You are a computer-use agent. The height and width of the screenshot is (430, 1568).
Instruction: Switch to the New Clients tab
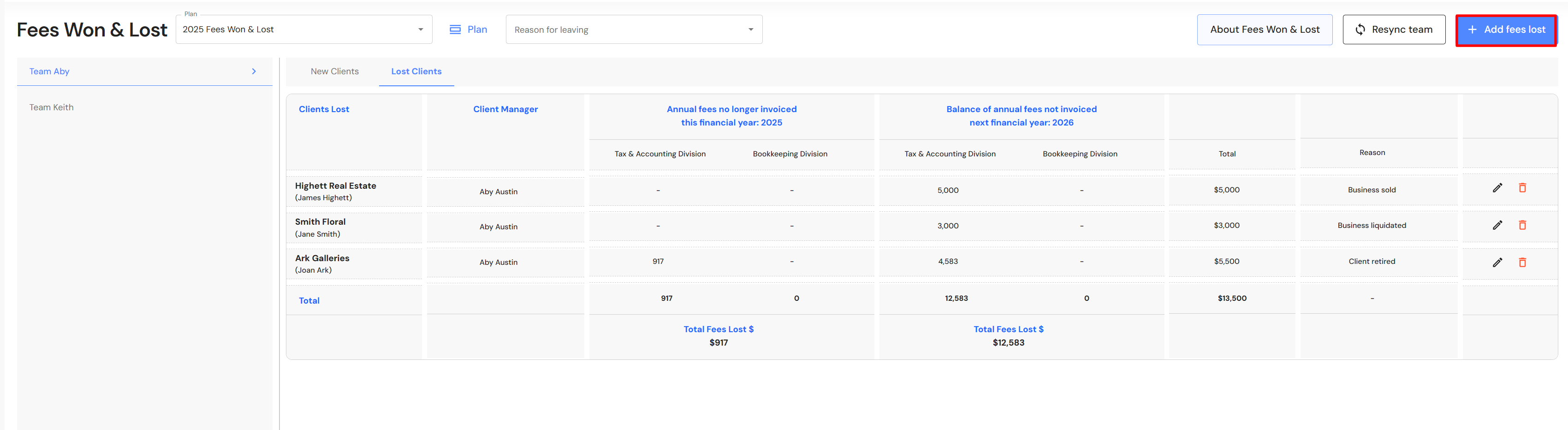point(334,72)
